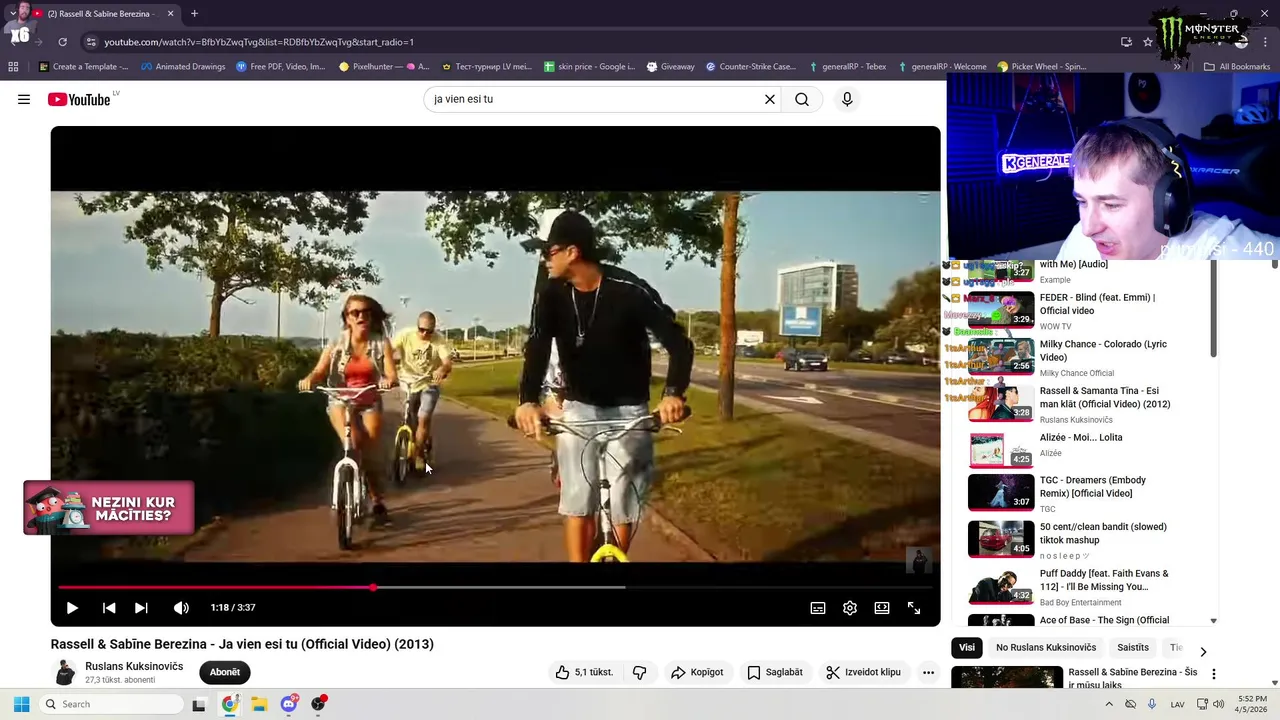Image resolution: width=1280 pixels, height=720 pixels.
Task: Click the magnifier search button
Action: pos(802,99)
